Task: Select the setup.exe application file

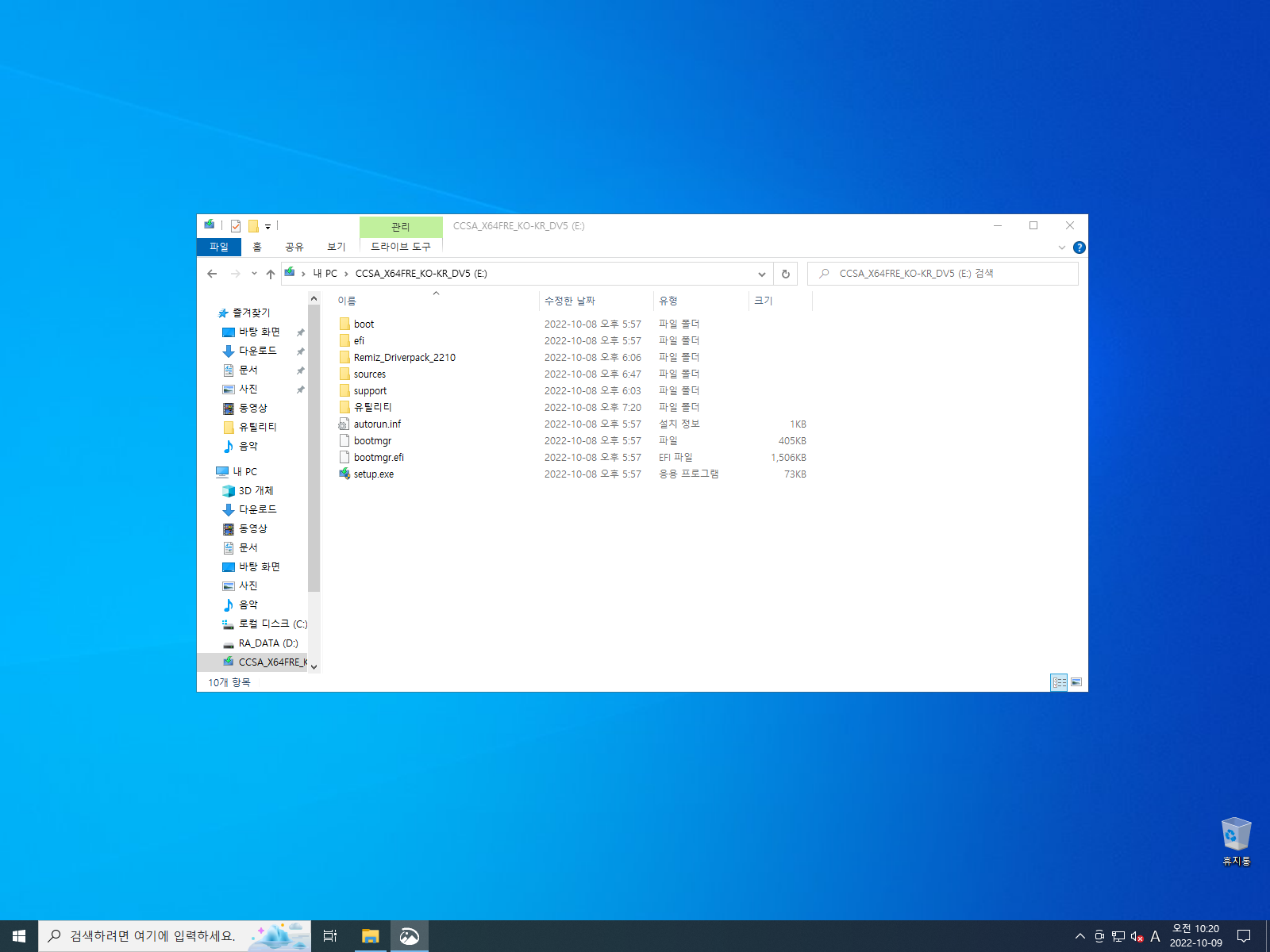Action: (373, 474)
